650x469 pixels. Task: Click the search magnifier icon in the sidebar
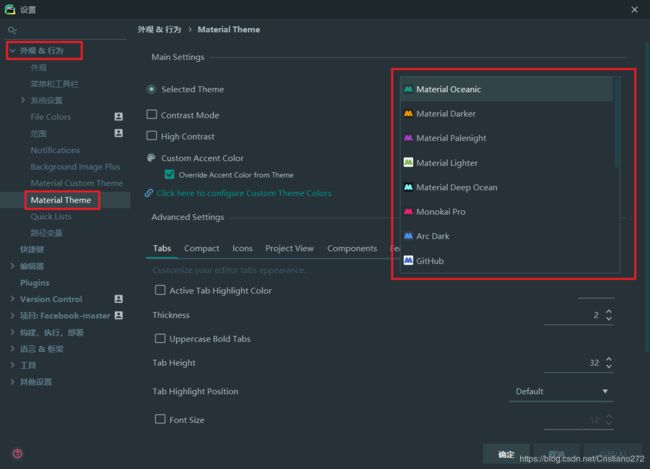tap(12, 30)
